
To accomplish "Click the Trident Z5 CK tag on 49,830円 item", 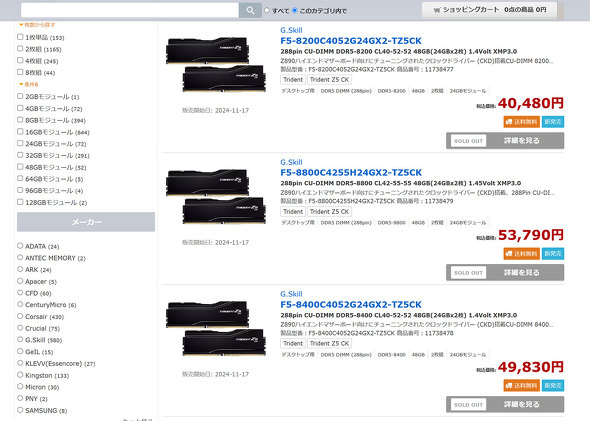I will (329, 343).
